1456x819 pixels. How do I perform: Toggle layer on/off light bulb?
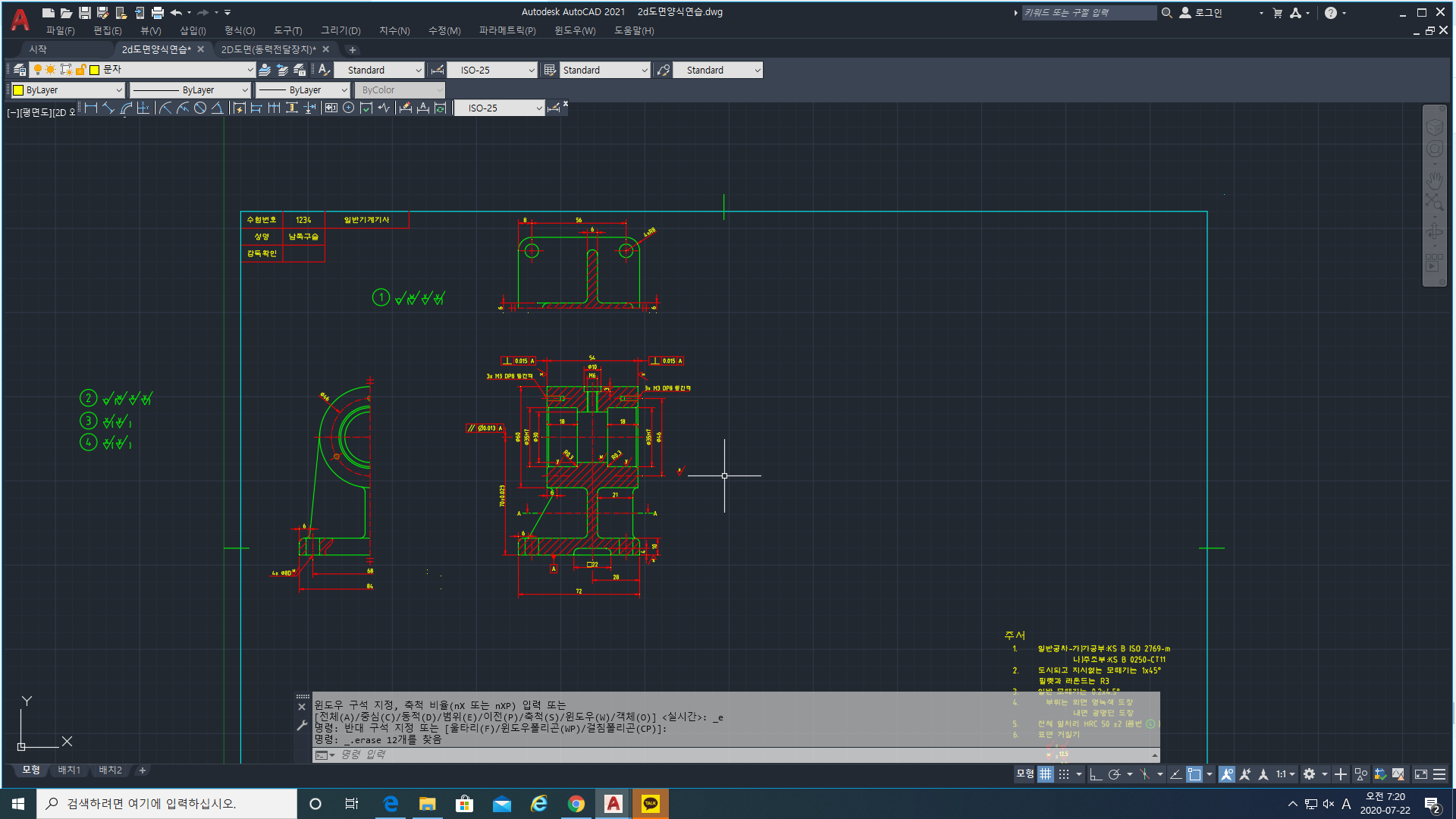coord(37,70)
